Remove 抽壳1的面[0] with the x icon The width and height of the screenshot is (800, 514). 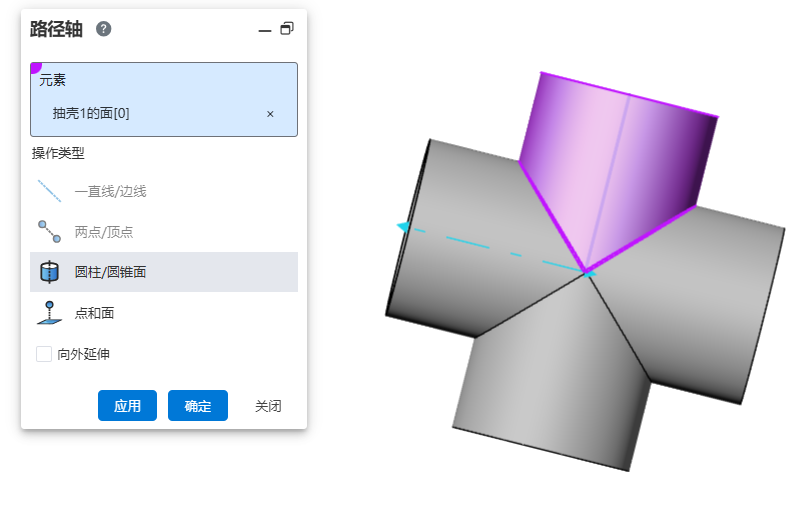(270, 114)
